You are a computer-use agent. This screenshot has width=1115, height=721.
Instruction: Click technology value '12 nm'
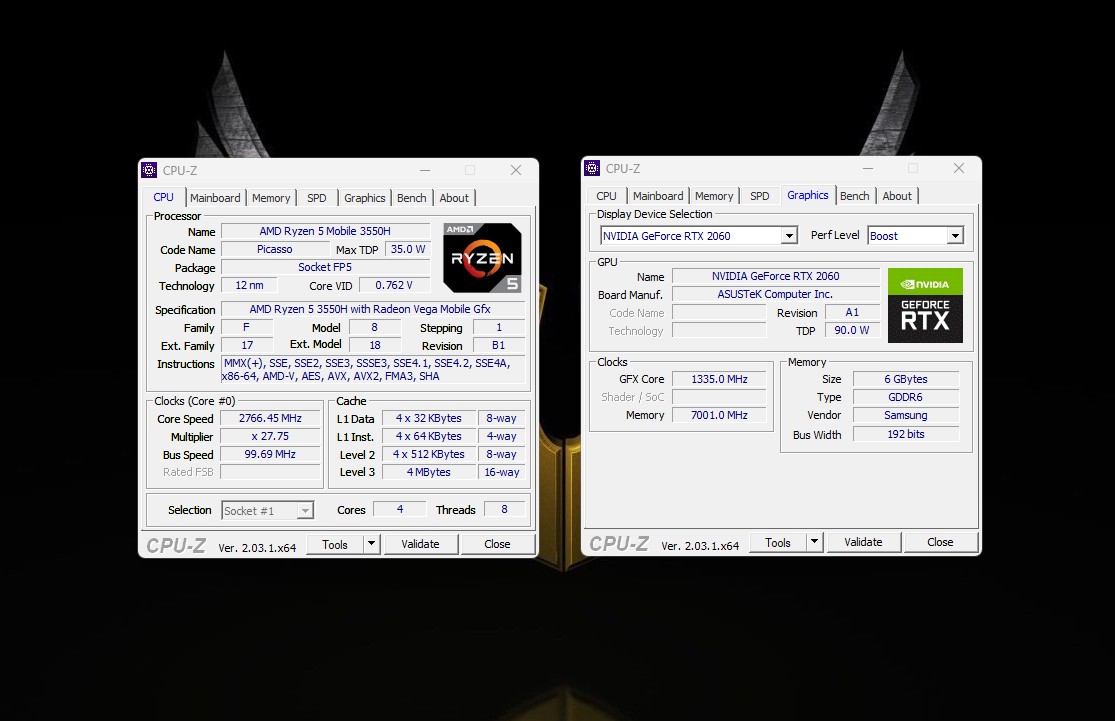249,284
